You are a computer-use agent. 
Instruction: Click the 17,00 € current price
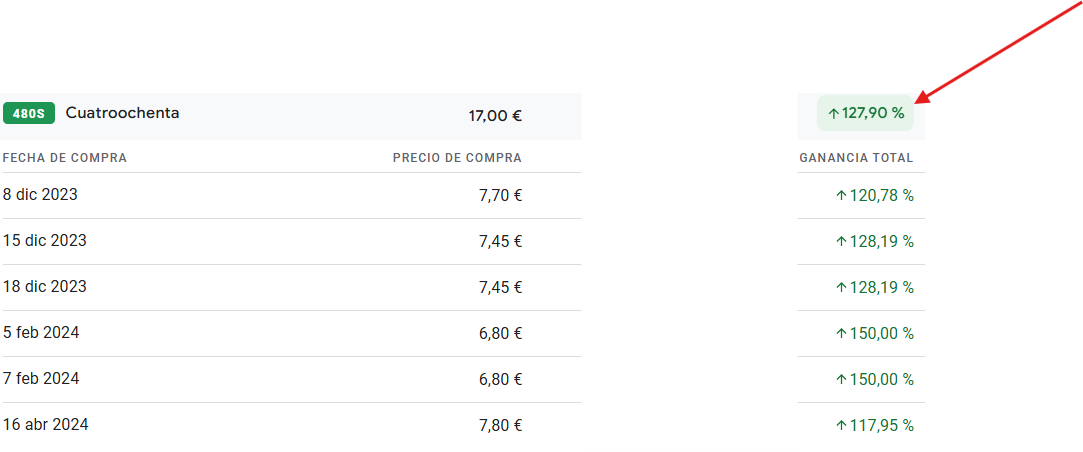(495, 115)
